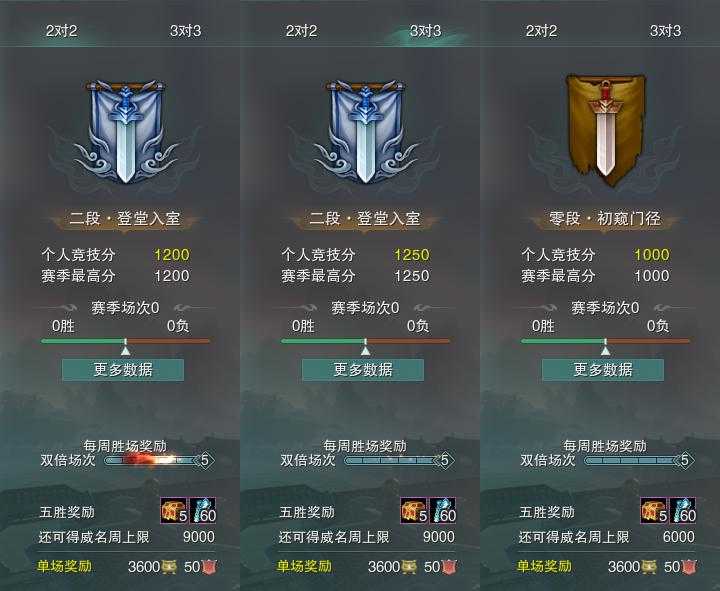Click the blue item reward 60 in the left panel

pos(202,510)
